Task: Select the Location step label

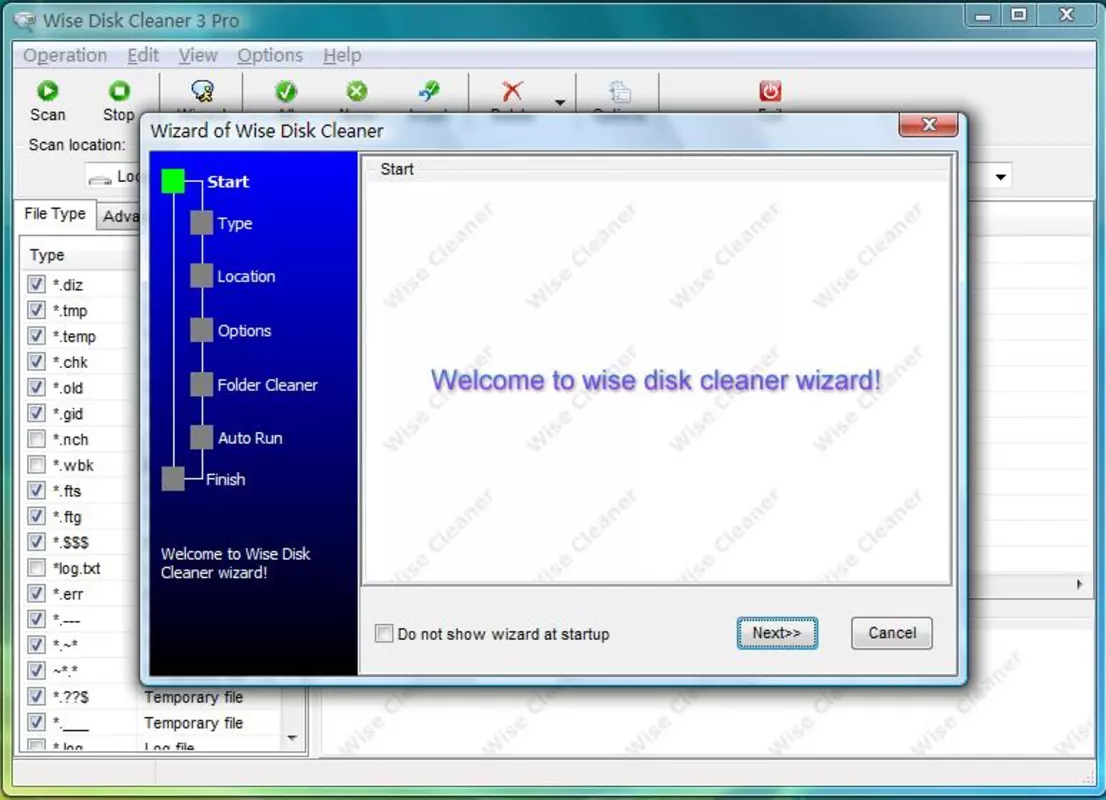Action: coord(246,276)
